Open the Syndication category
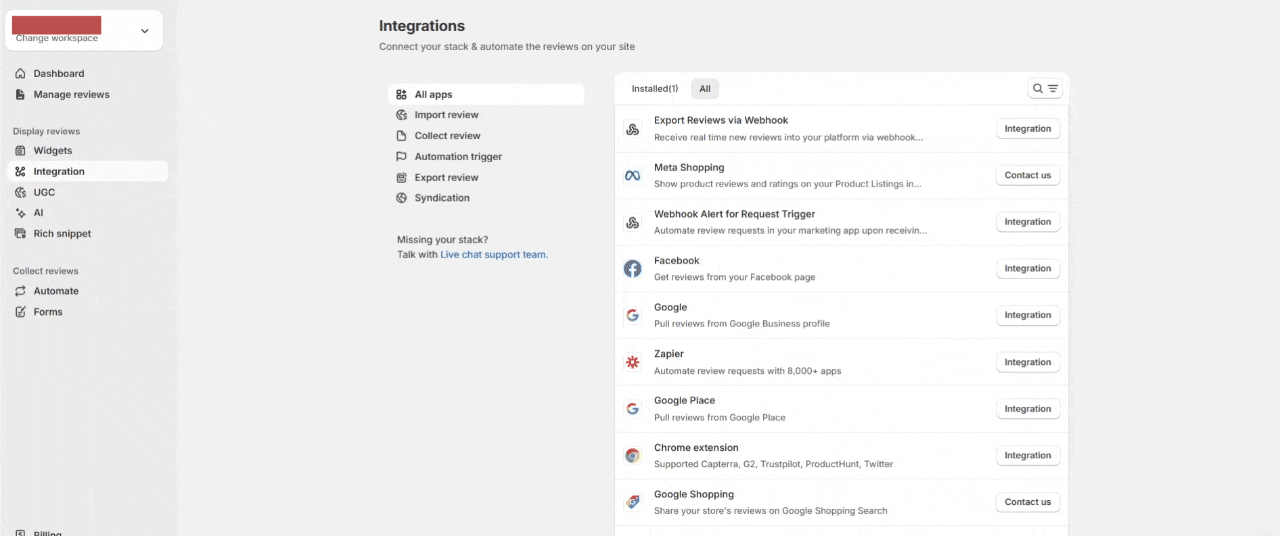 442,198
